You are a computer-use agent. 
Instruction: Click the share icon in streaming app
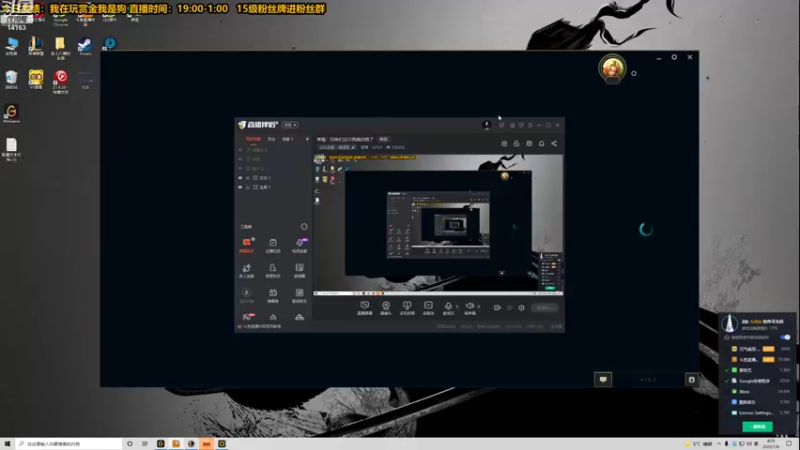pos(554,143)
